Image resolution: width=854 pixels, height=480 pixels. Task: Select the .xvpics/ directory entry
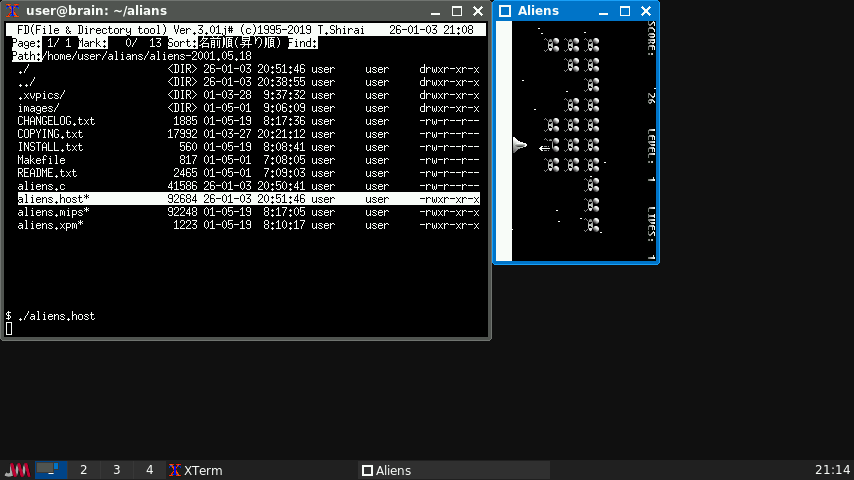click(41, 95)
